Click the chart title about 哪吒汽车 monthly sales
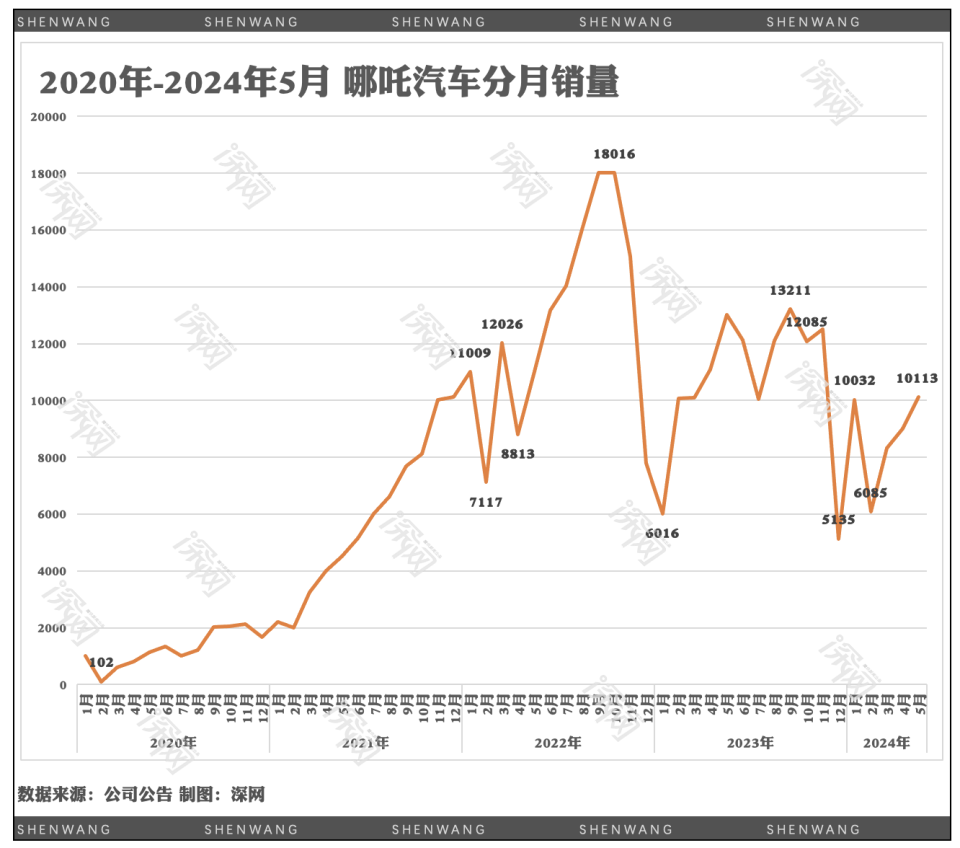960x848 pixels. 329,83
